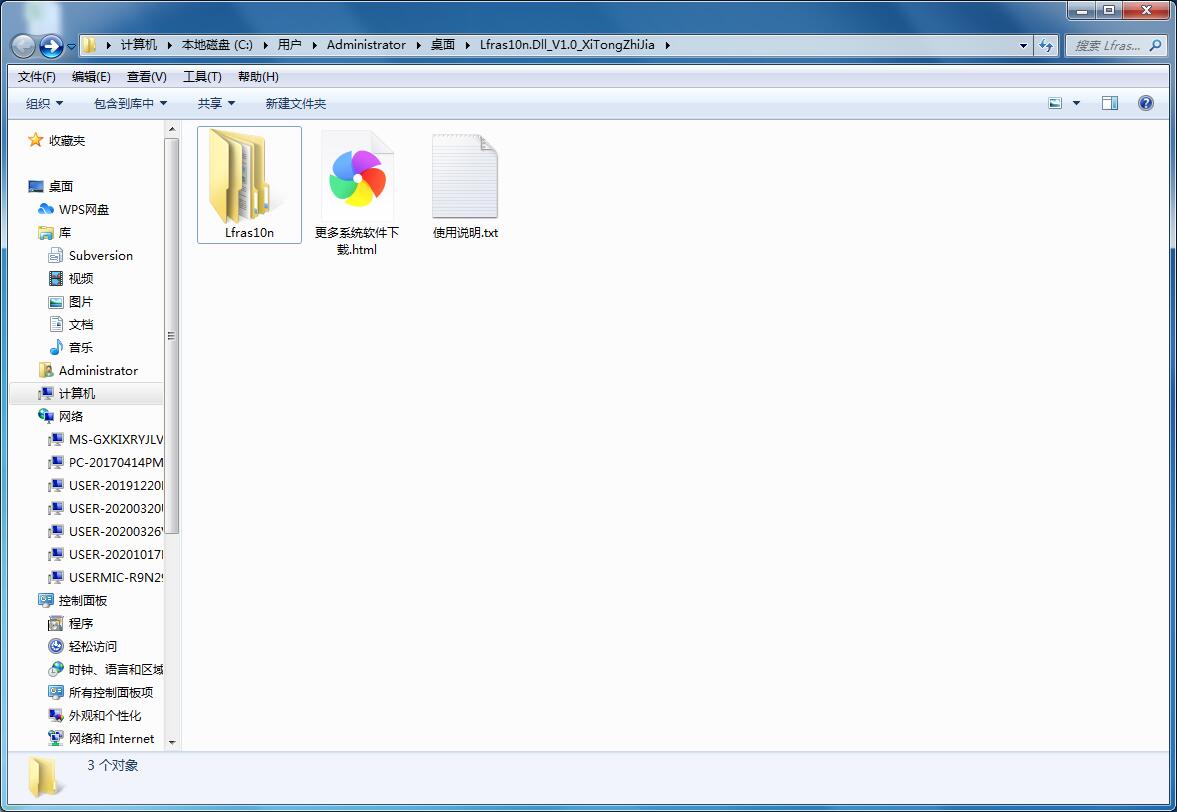Click the 计算机 breadcrumb in address bar
The image size is (1177, 812).
click(x=139, y=45)
